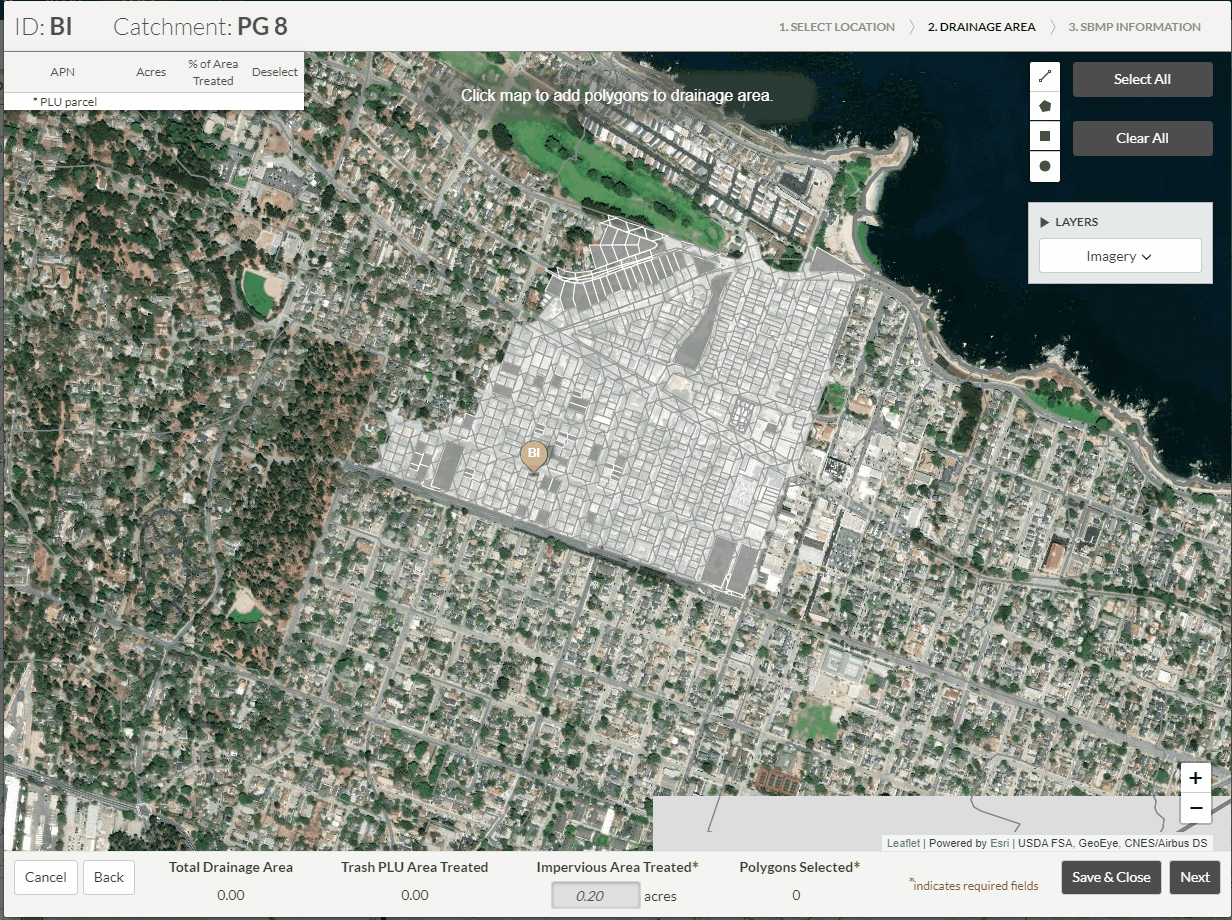1232x920 pixels.
Task: Click the Select All button
Action: pyautogui.click(x=1142, y=79)
